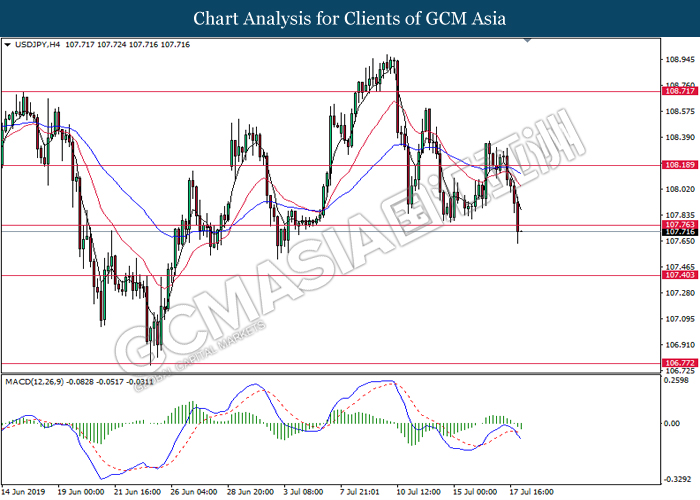Click the 19 Jun 00:00 time label
The width and height of the screenshot is (700, 500).
pos(81,492)
